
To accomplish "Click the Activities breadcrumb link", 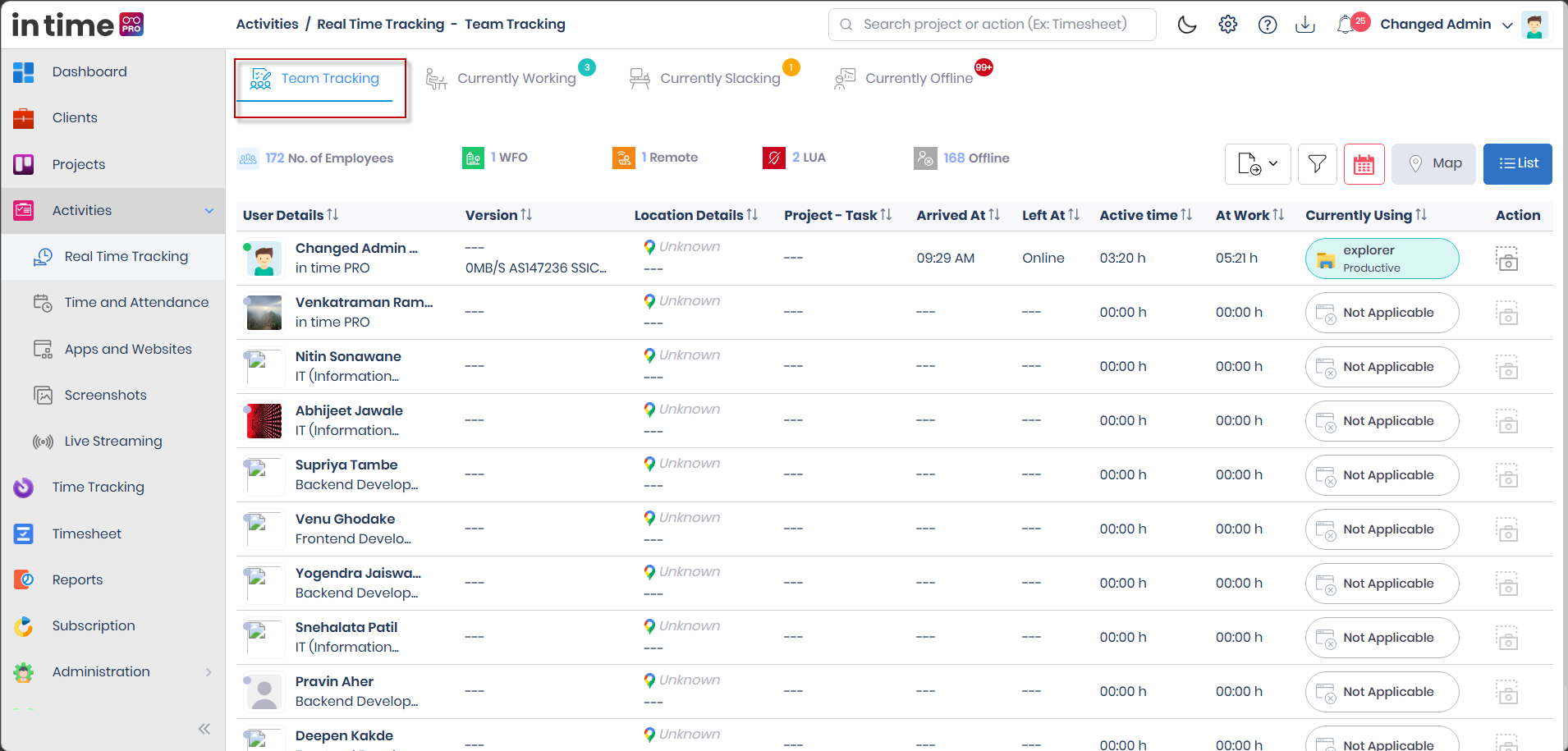I will click(x=267, y=25).
